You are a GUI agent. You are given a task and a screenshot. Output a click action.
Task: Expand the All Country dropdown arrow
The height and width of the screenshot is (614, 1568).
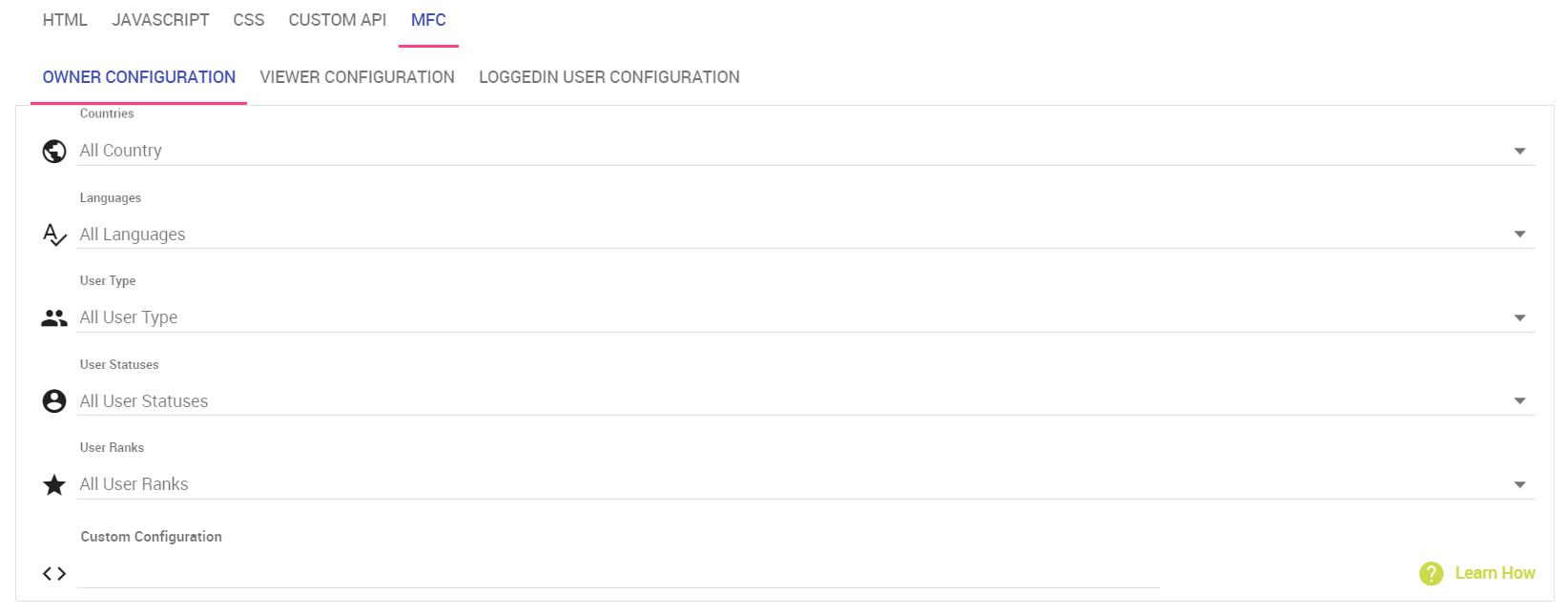coord(1519,152)
